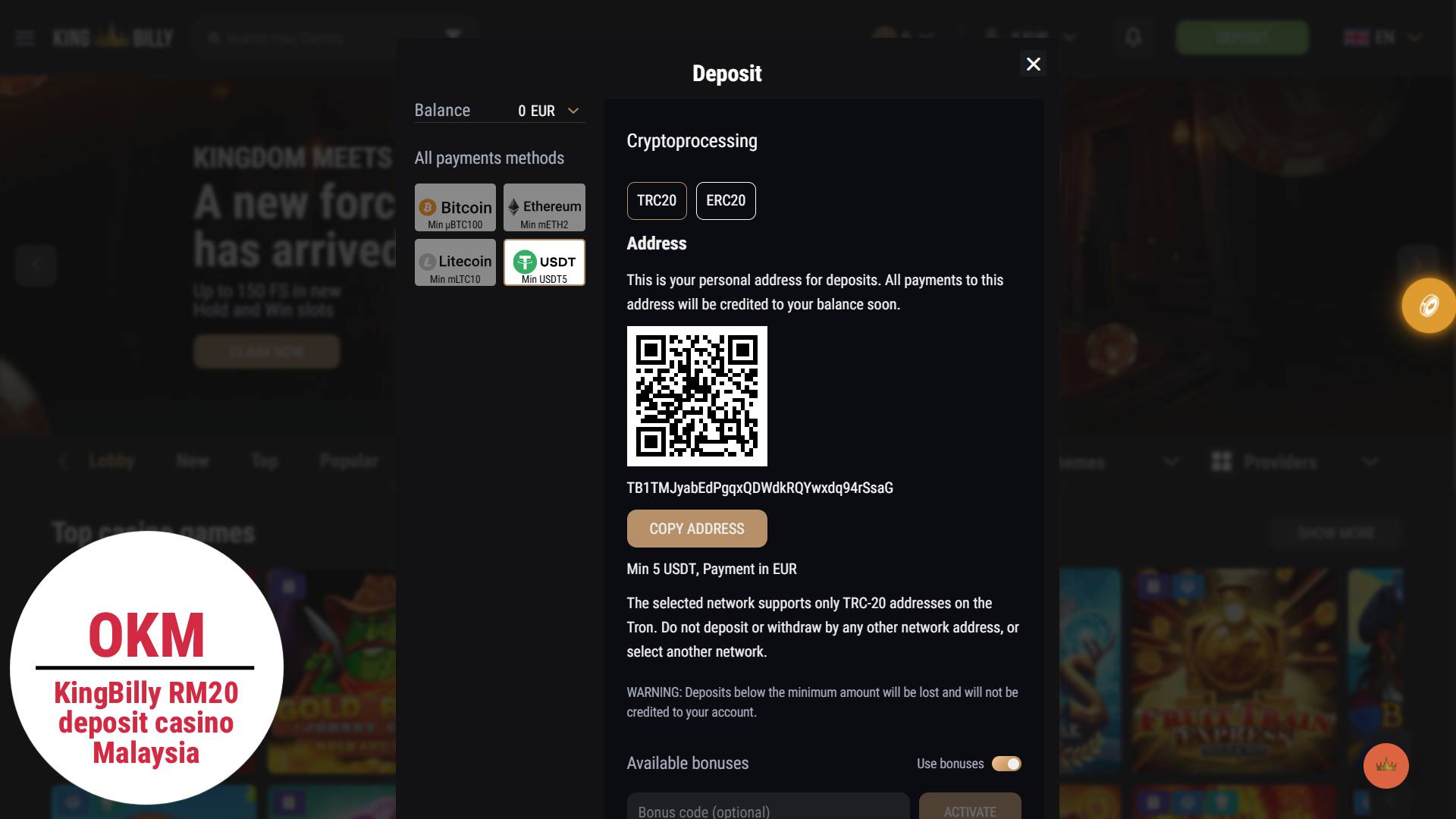Click the orange rewards floating icon
The height and width of the screenshot is (819, 1456).
[1429, 306]
